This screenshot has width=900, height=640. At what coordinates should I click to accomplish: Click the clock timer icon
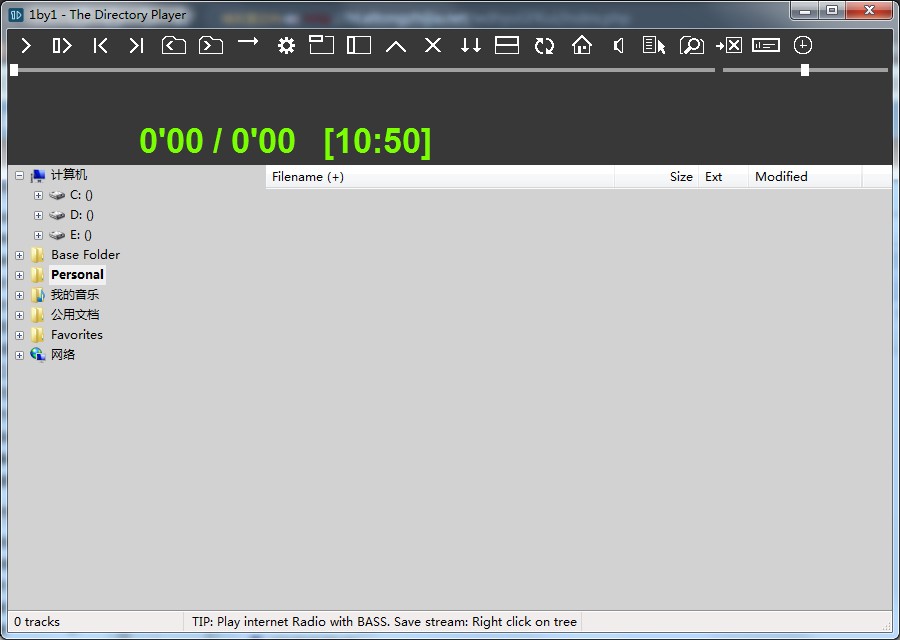[x=803, y=45]
